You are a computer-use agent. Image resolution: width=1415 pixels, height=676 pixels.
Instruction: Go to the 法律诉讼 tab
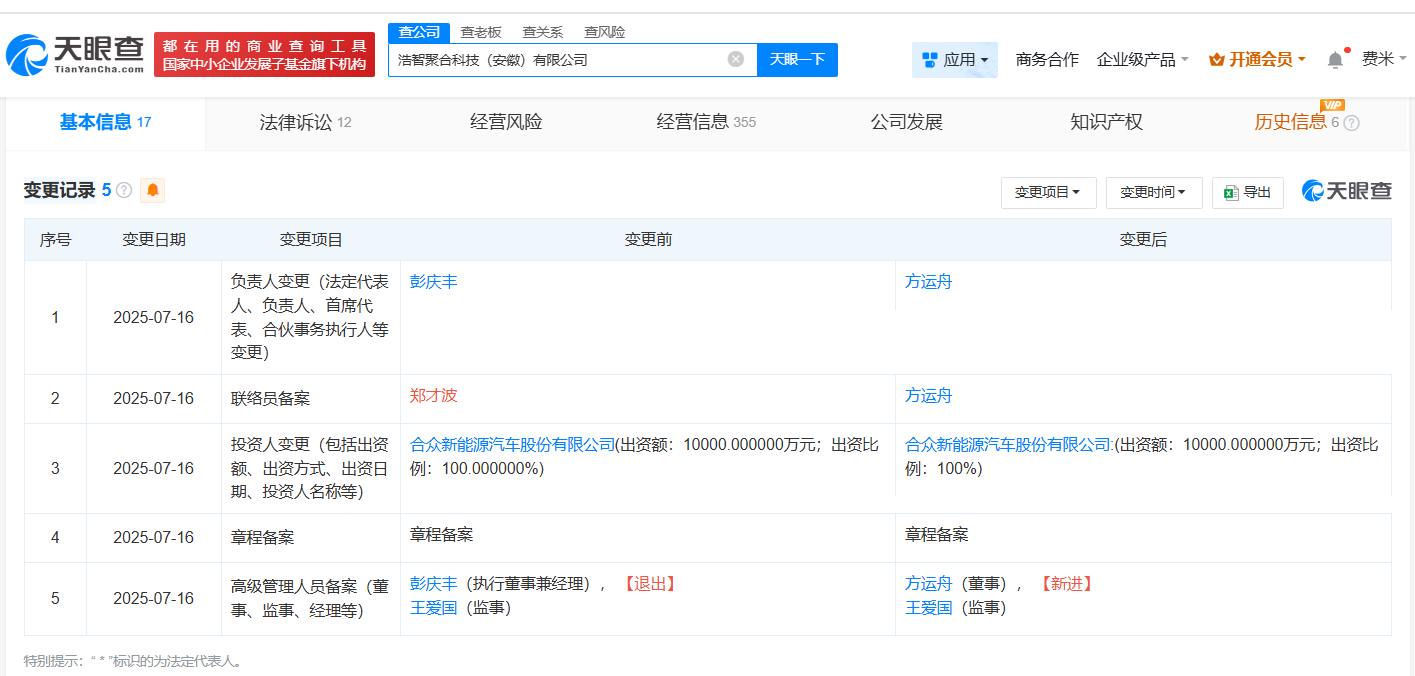click(x=305, y=123)
